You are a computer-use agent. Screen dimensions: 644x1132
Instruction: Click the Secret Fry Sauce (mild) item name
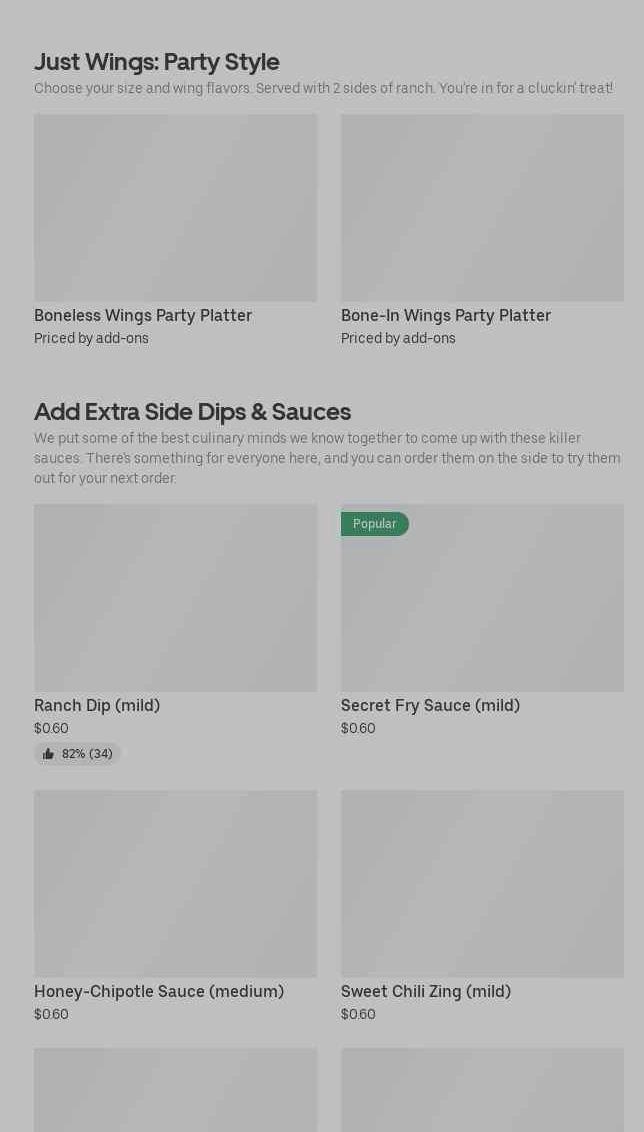click(430, 705)
